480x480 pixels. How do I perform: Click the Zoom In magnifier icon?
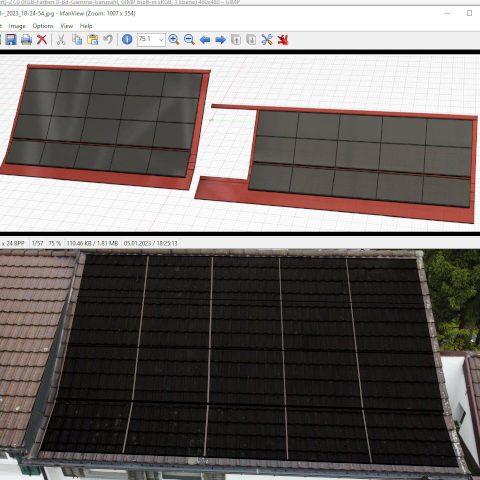[x=174, y=40]
